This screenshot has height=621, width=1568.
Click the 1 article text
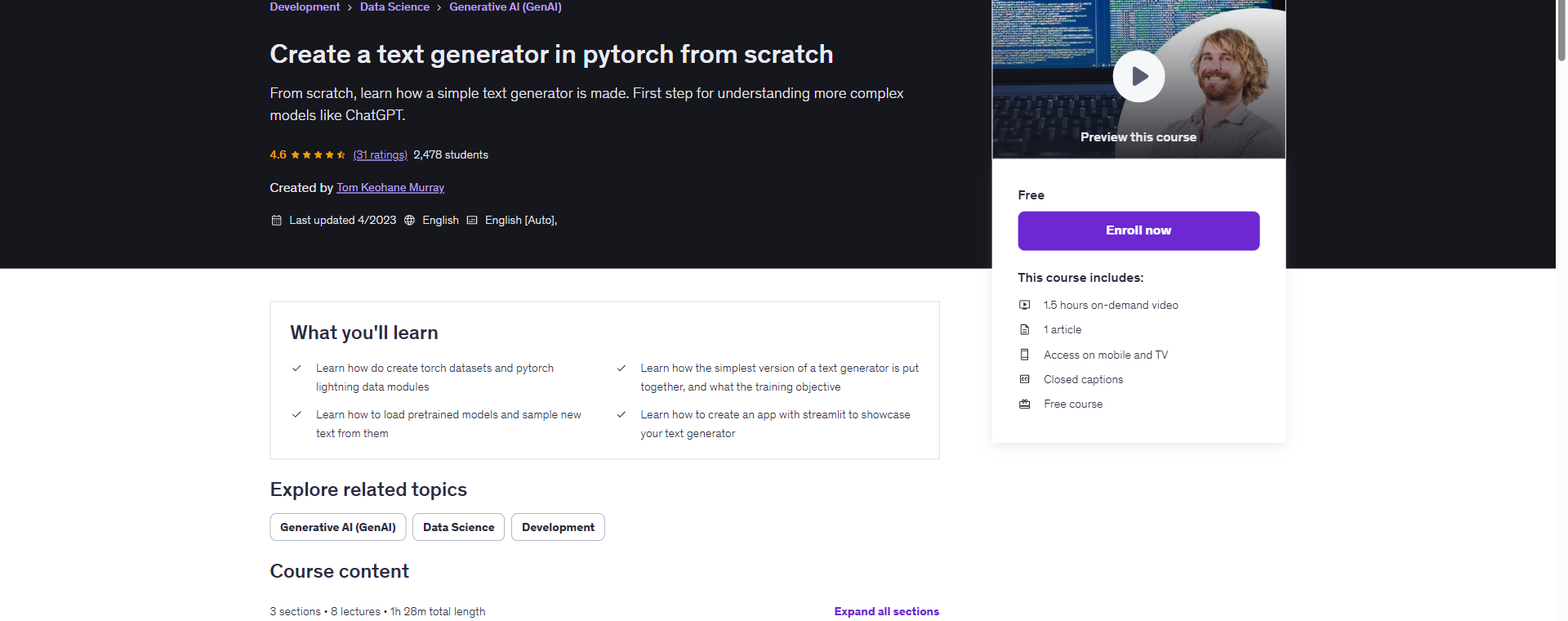[x=1062, y=329]
